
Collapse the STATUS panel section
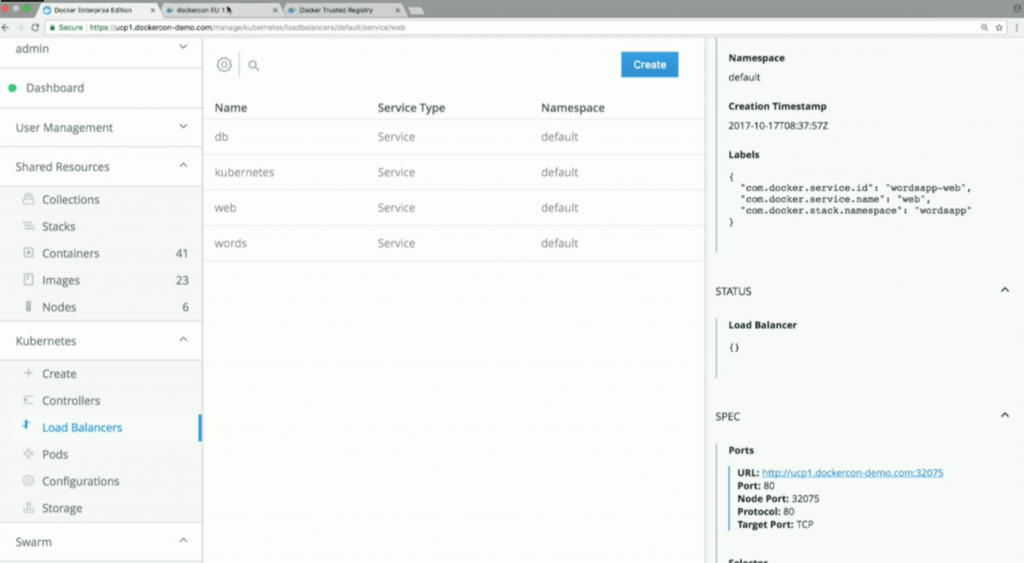click(x=1004, y=290)
